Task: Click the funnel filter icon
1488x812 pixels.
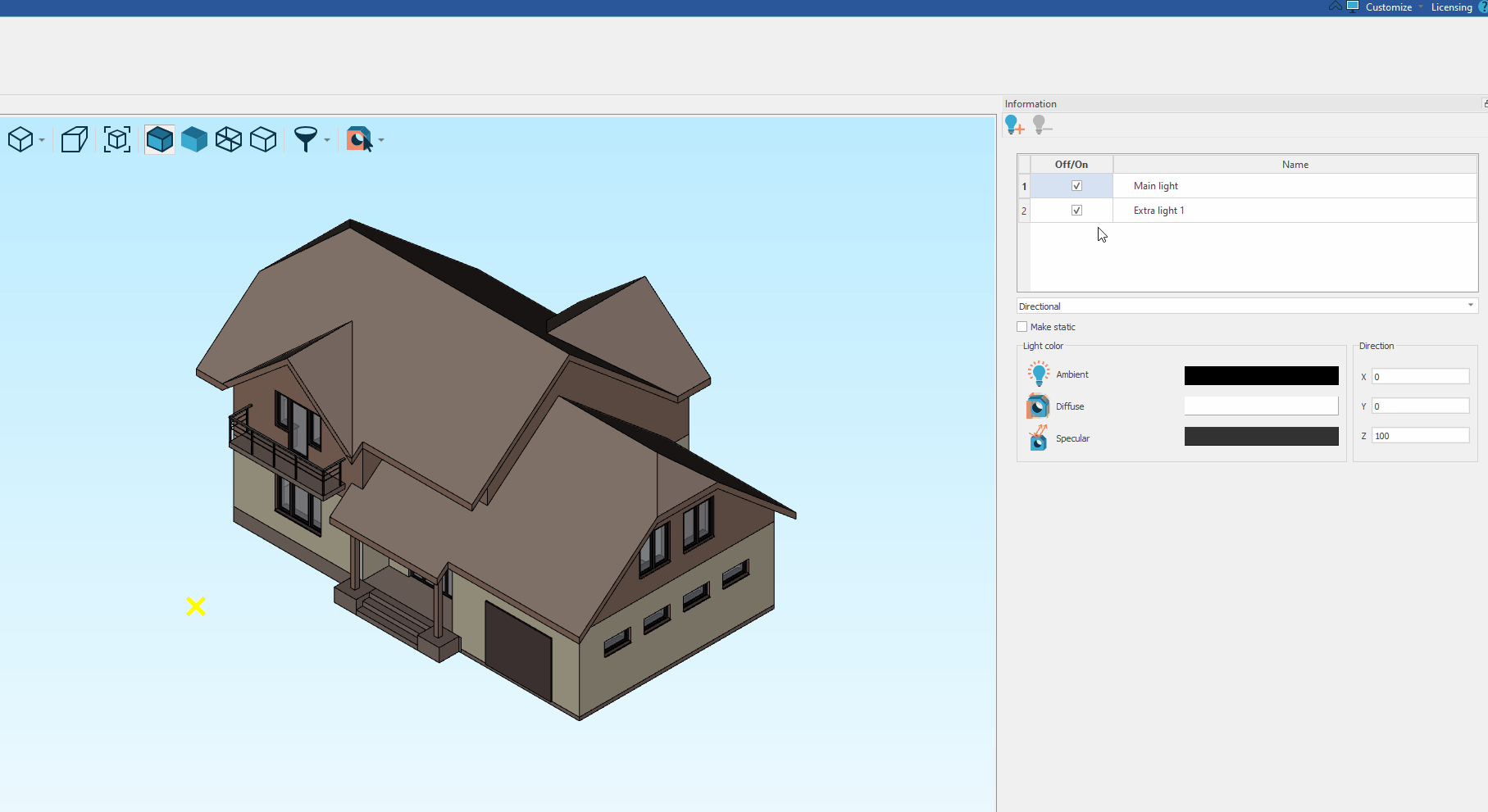Action: 305,139
